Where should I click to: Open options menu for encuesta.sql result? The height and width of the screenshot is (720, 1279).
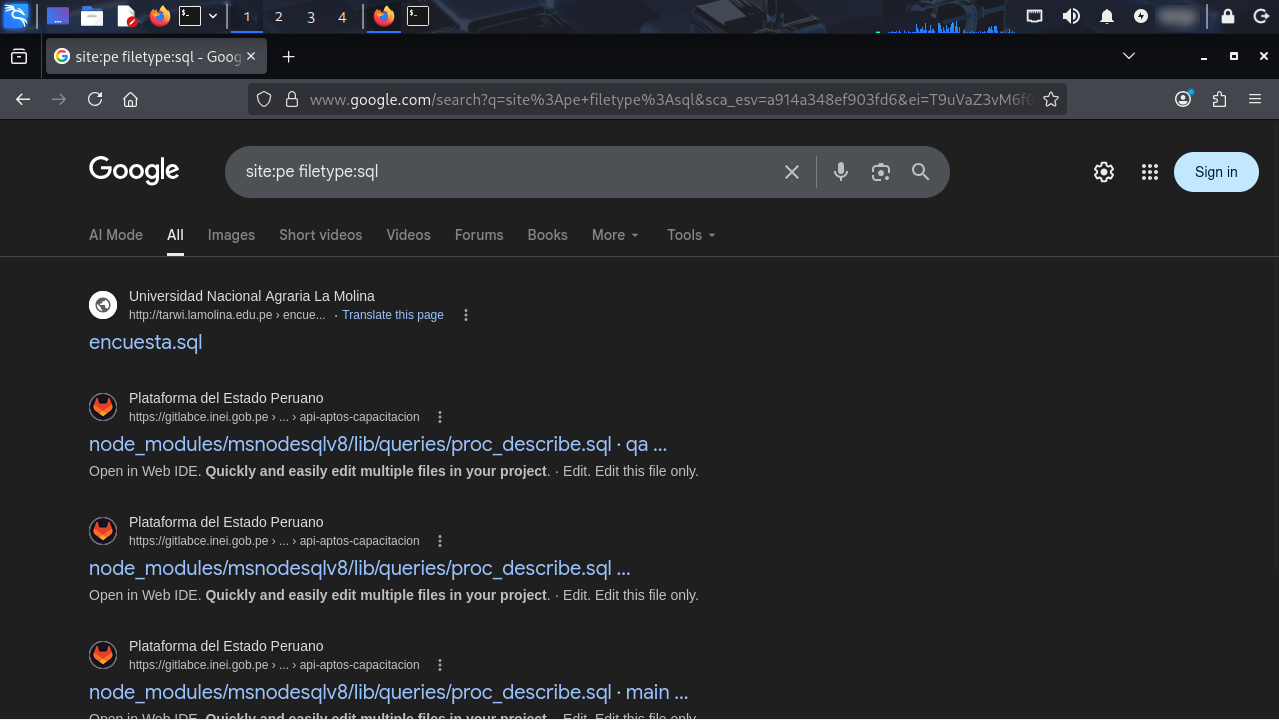click(466, 315)
